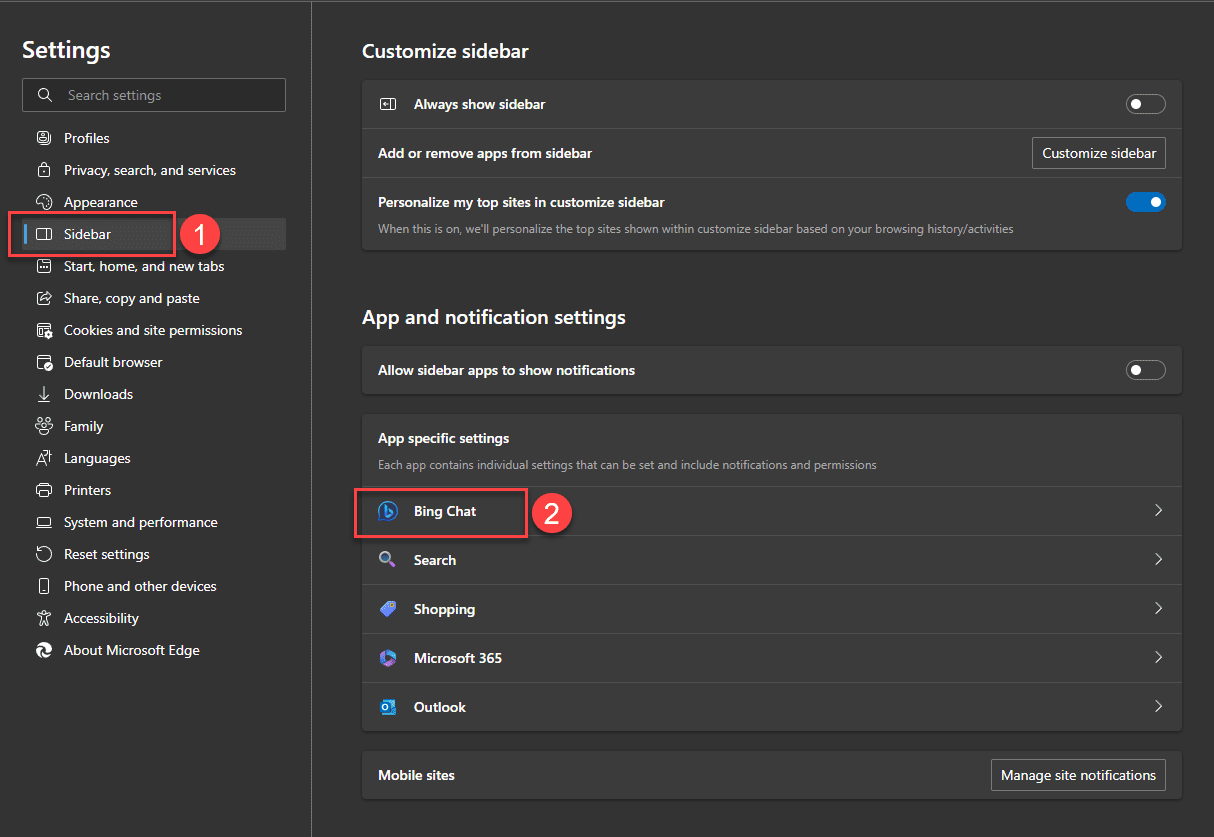
Task: Click Manage site notifications button
Action: [x=1077, y=775]
